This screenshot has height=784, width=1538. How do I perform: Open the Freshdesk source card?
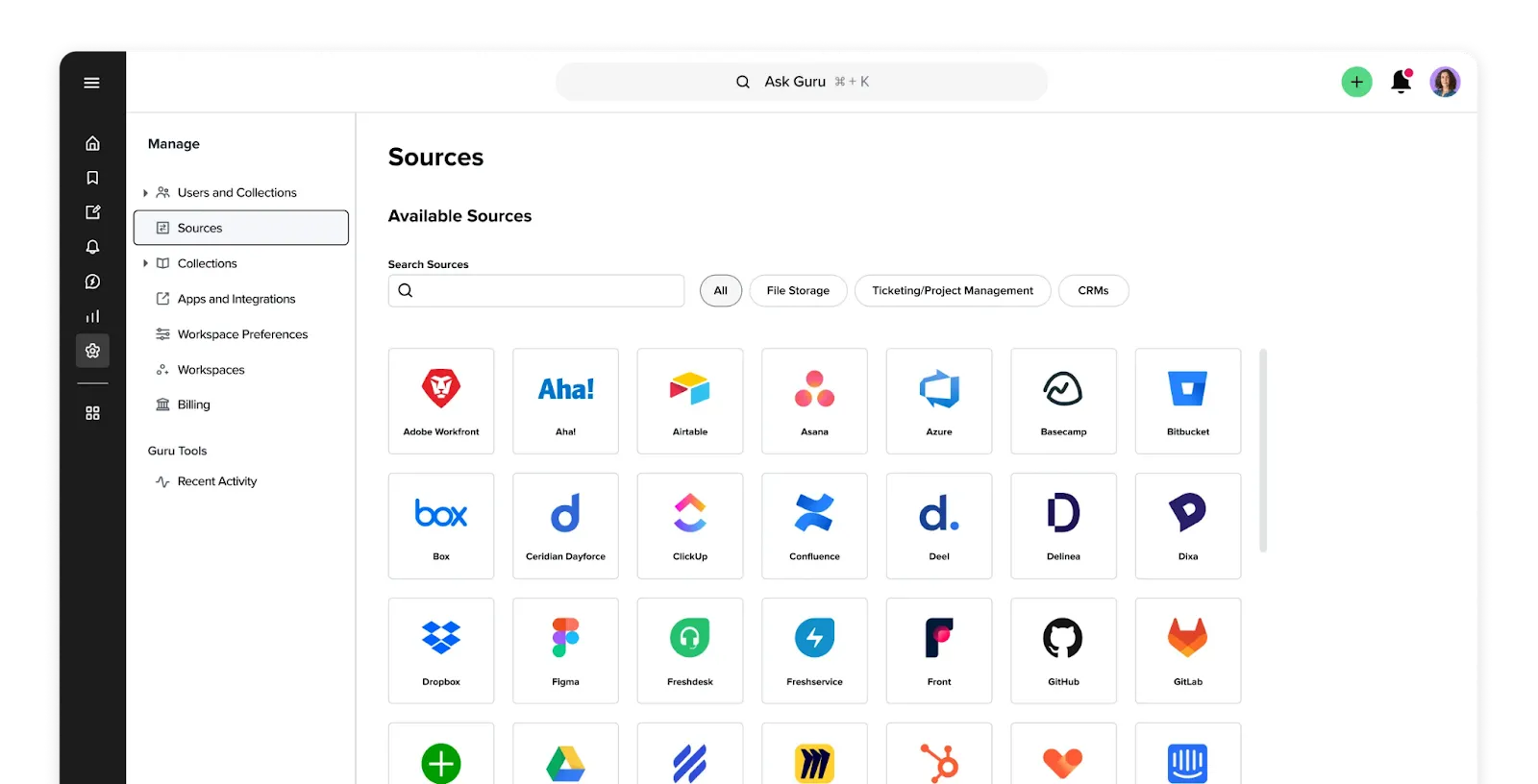click(690, 650)
